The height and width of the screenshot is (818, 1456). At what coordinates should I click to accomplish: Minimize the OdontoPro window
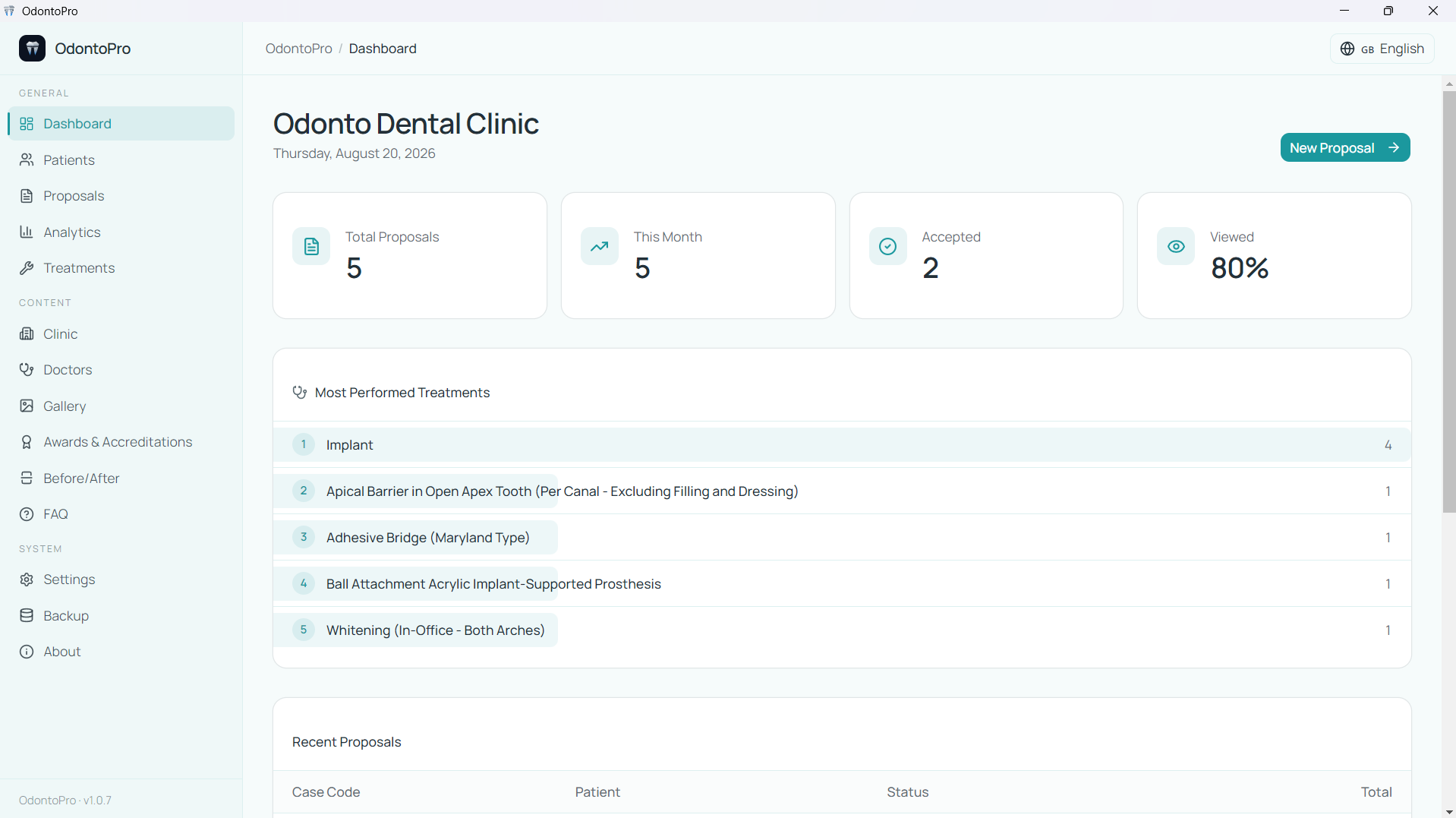tap(1344, 11)
